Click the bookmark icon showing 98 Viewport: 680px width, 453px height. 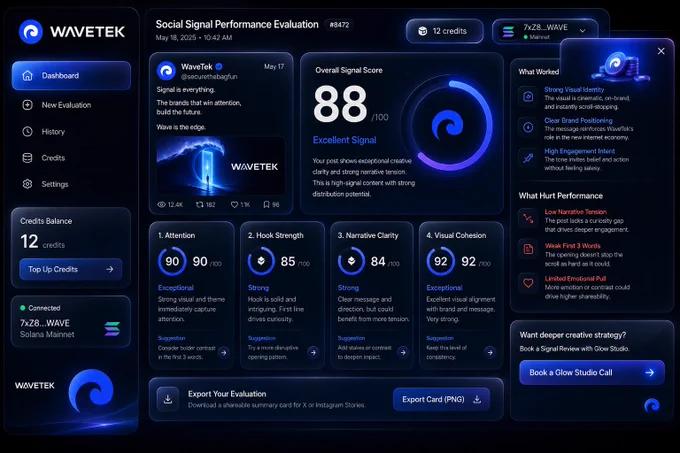(266, 205)
